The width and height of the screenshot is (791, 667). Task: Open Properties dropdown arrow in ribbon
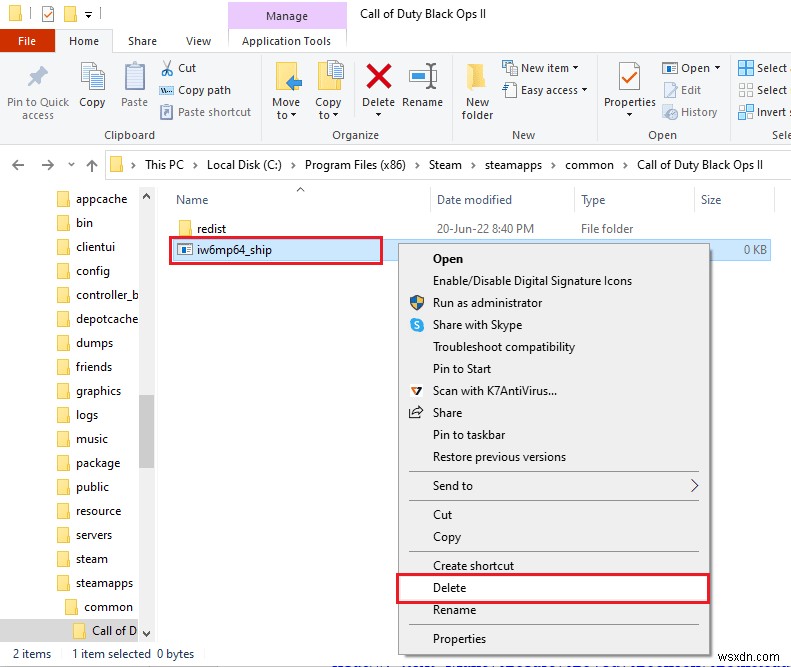click(x=629, y=115)
